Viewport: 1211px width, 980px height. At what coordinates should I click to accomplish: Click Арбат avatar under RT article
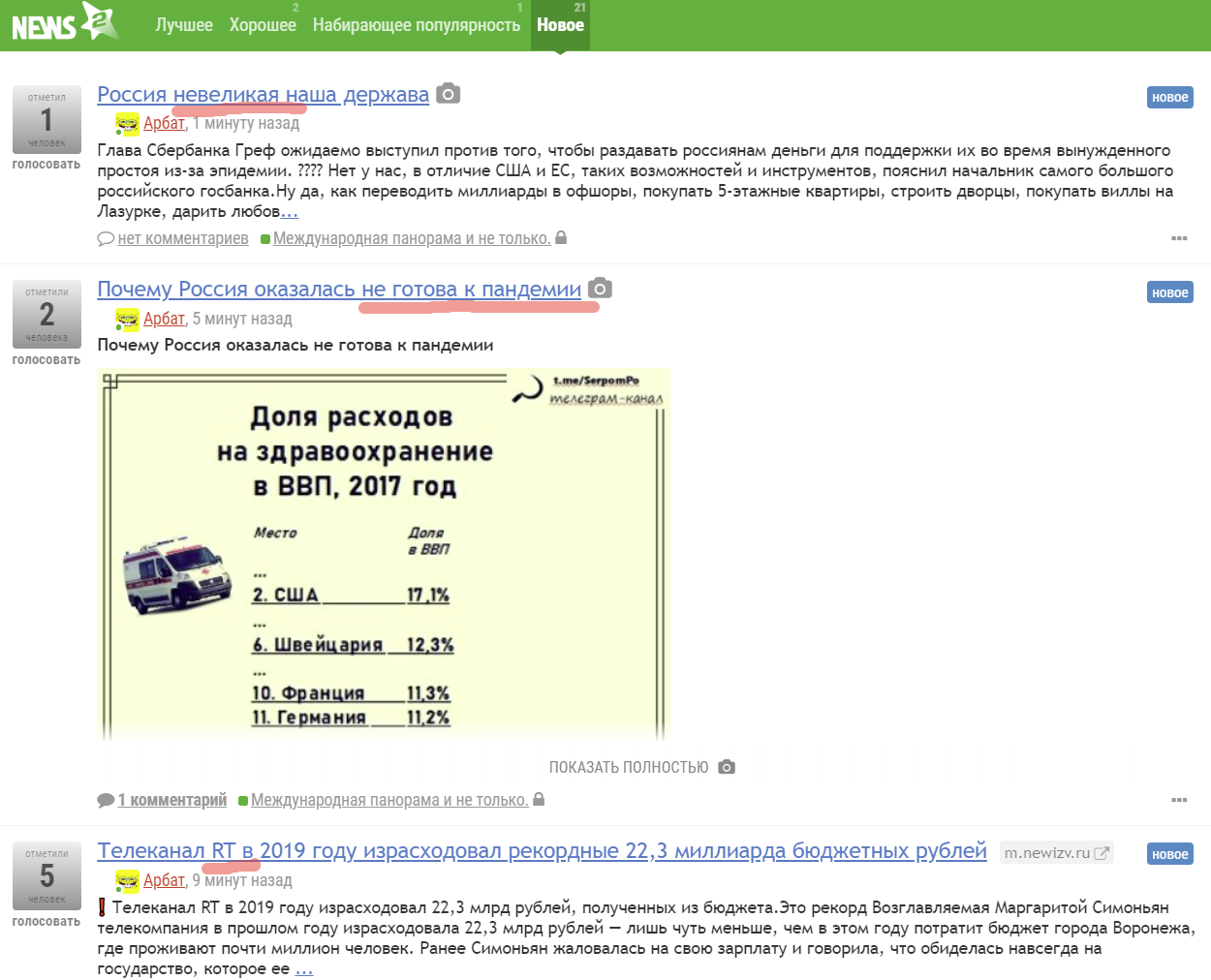click(x=127, y=881)
